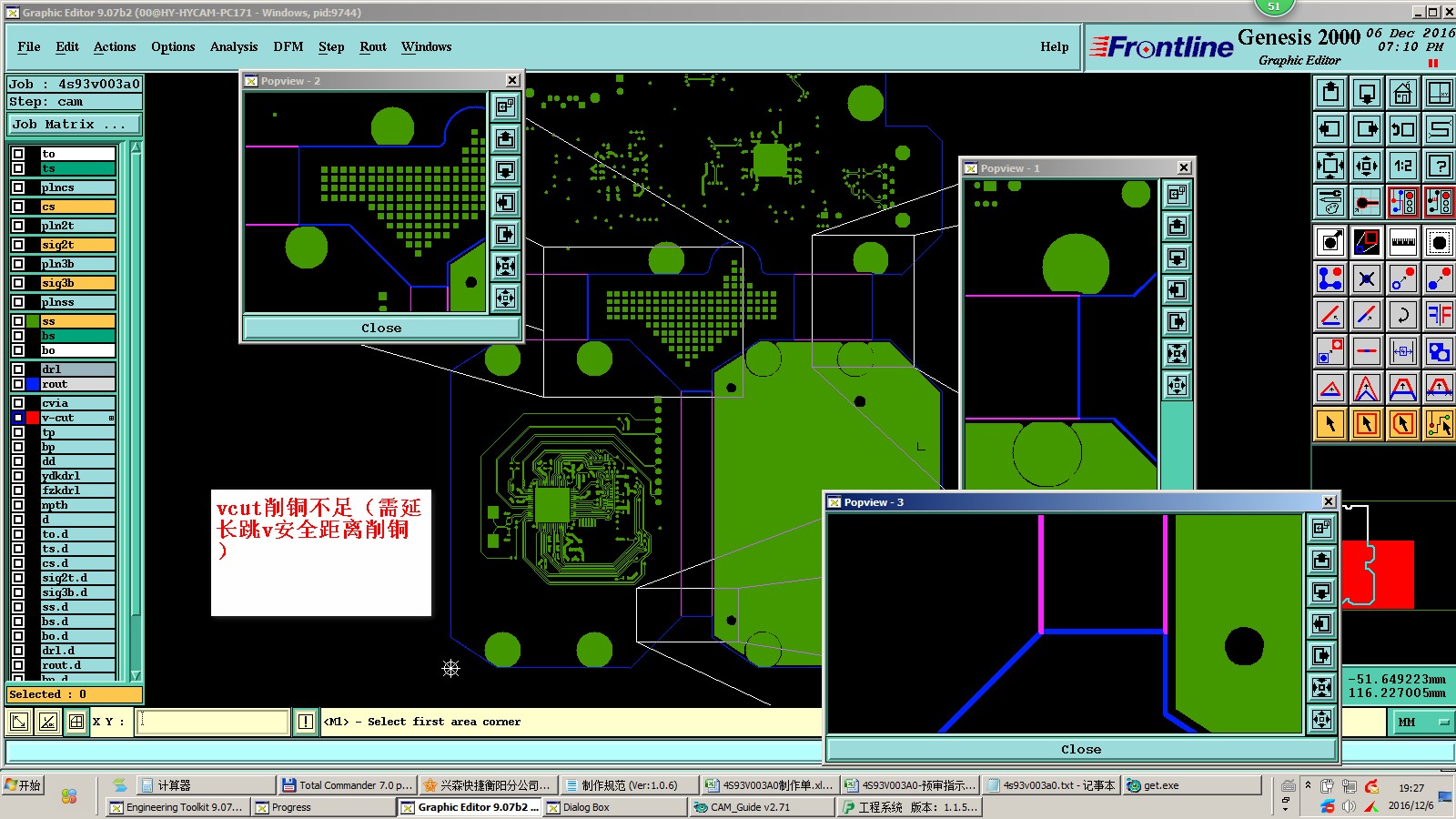Toggle the 'plnss' layer checkbox

pos(18,302)
